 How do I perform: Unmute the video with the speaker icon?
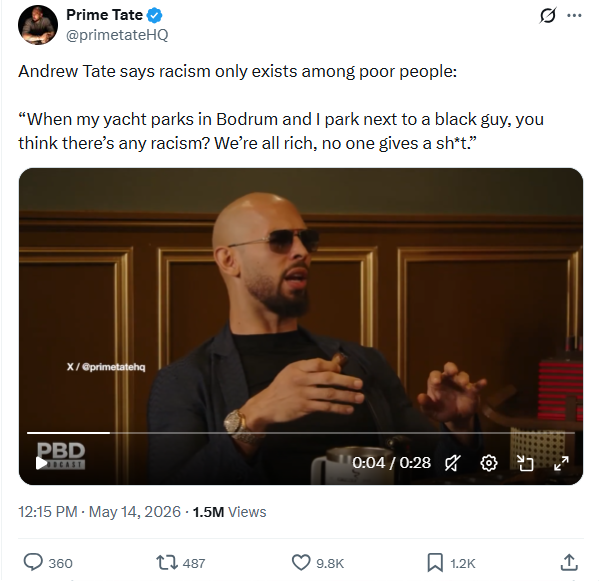pos(453,463)
